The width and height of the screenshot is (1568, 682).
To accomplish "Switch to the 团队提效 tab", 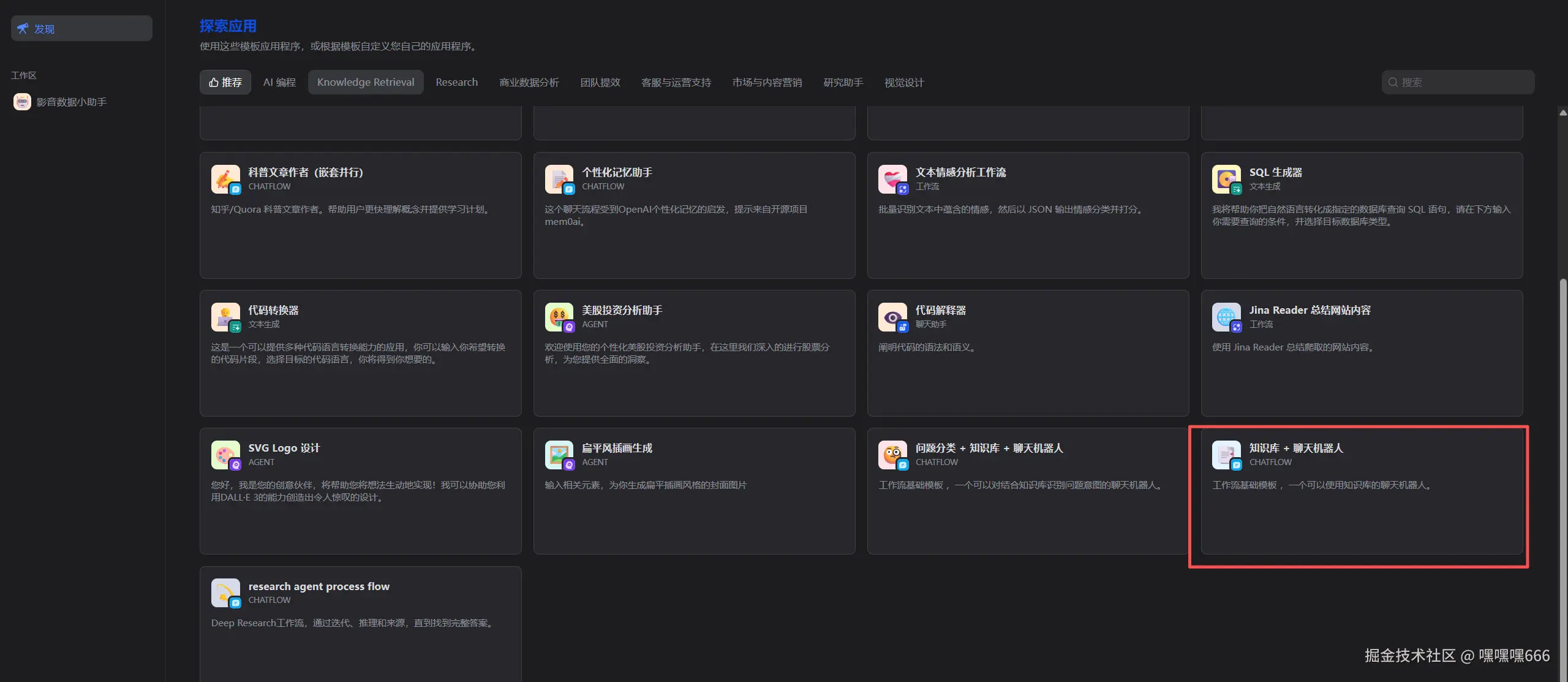I will click(x=600, y=82).
